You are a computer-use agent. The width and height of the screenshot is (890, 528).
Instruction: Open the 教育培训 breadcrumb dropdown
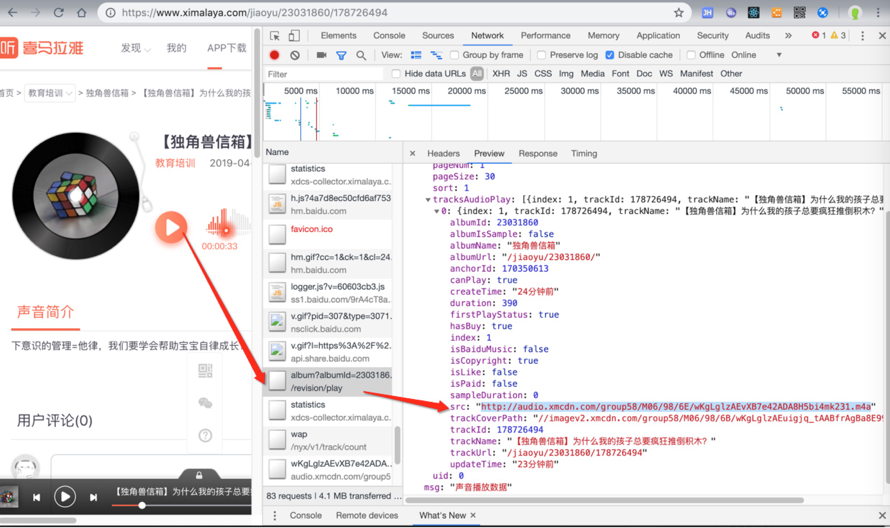tap(51, 93)
